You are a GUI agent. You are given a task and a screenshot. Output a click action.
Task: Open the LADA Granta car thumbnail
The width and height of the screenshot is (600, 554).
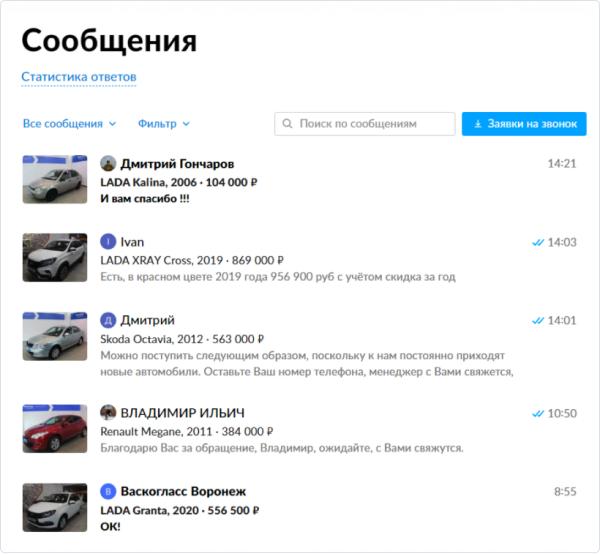(x=55, y=507)
